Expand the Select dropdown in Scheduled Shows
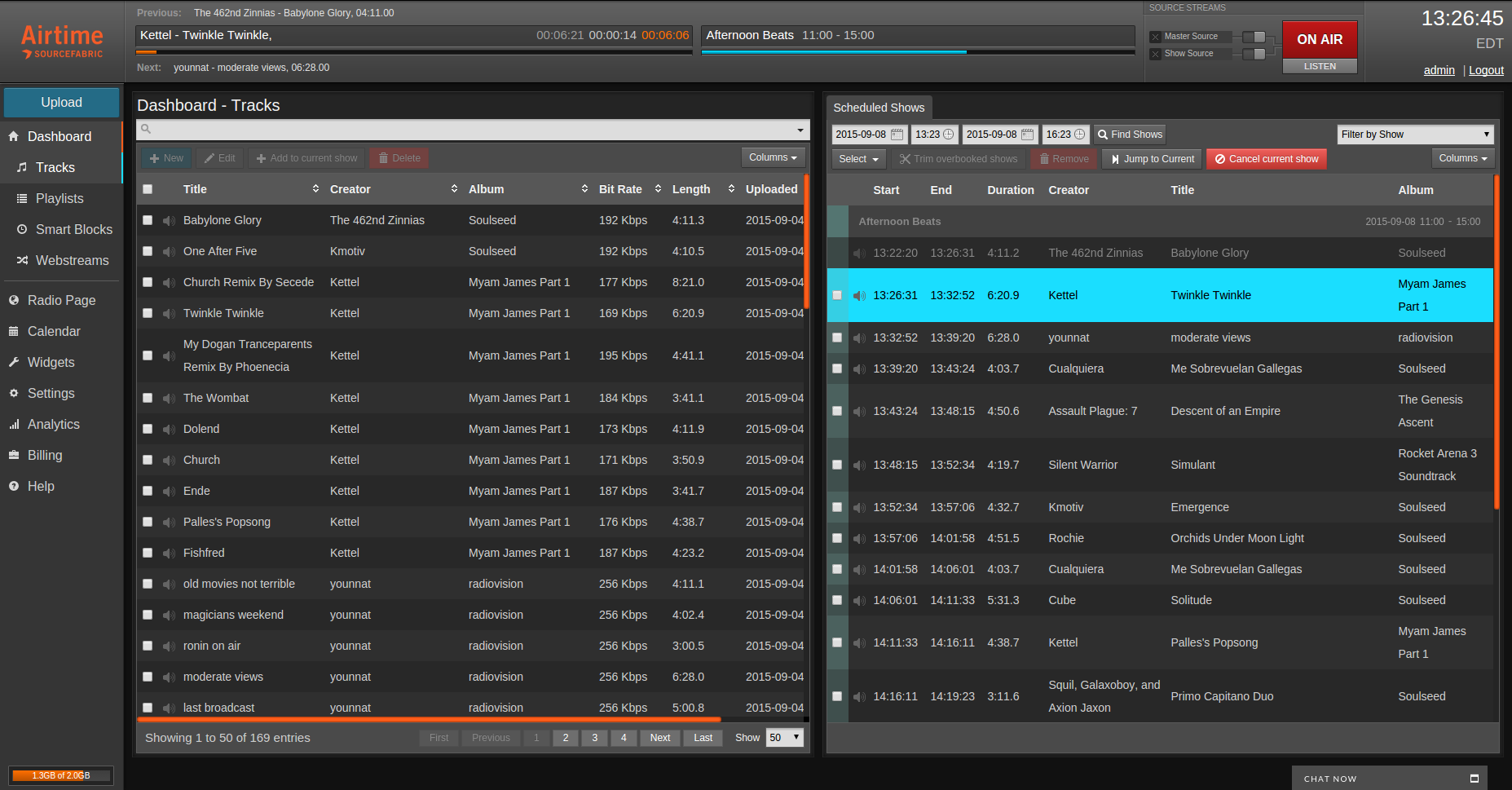1512x790 pixels. pyautogui.click(x=858, y=159)
